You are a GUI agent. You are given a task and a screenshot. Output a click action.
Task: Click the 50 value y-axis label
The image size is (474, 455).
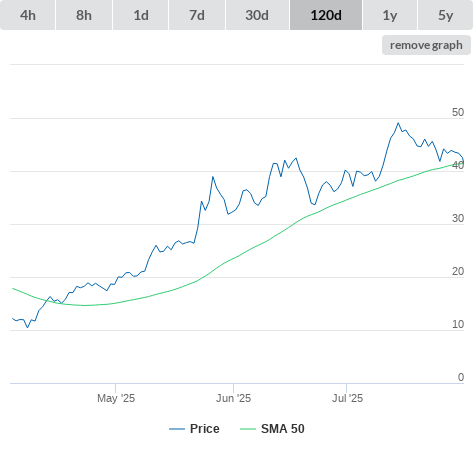coord(458,112)
